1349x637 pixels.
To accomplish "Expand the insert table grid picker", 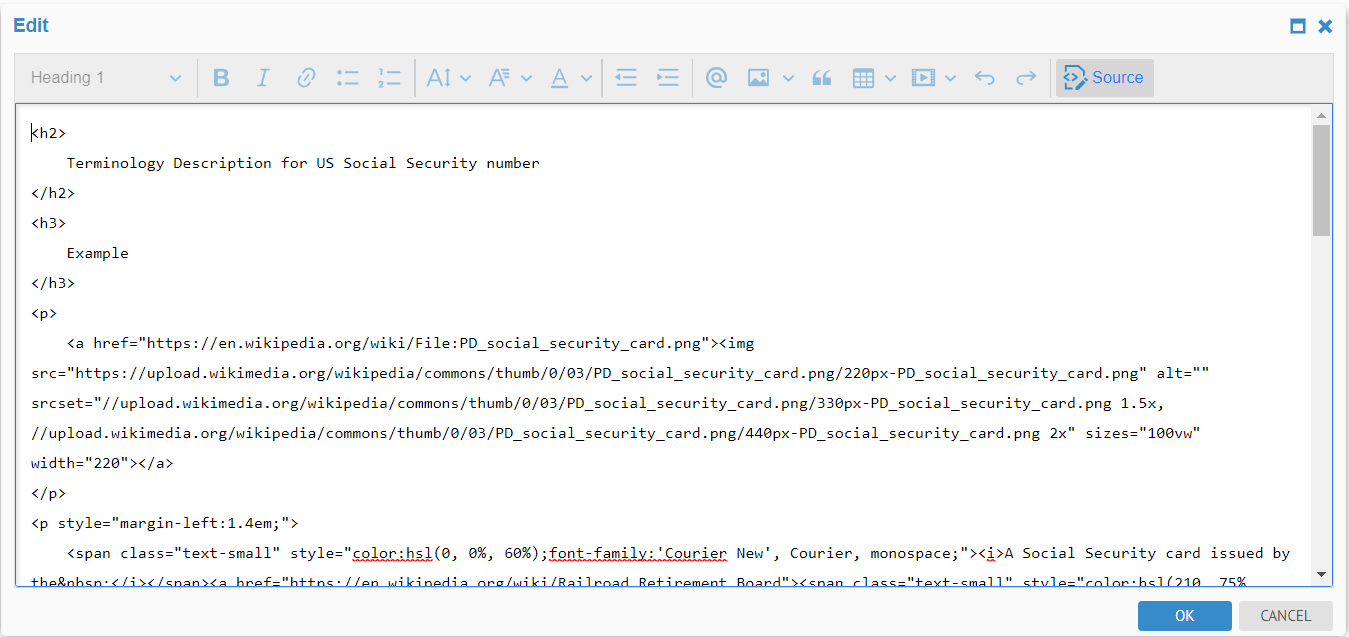I will coord(889,77).
